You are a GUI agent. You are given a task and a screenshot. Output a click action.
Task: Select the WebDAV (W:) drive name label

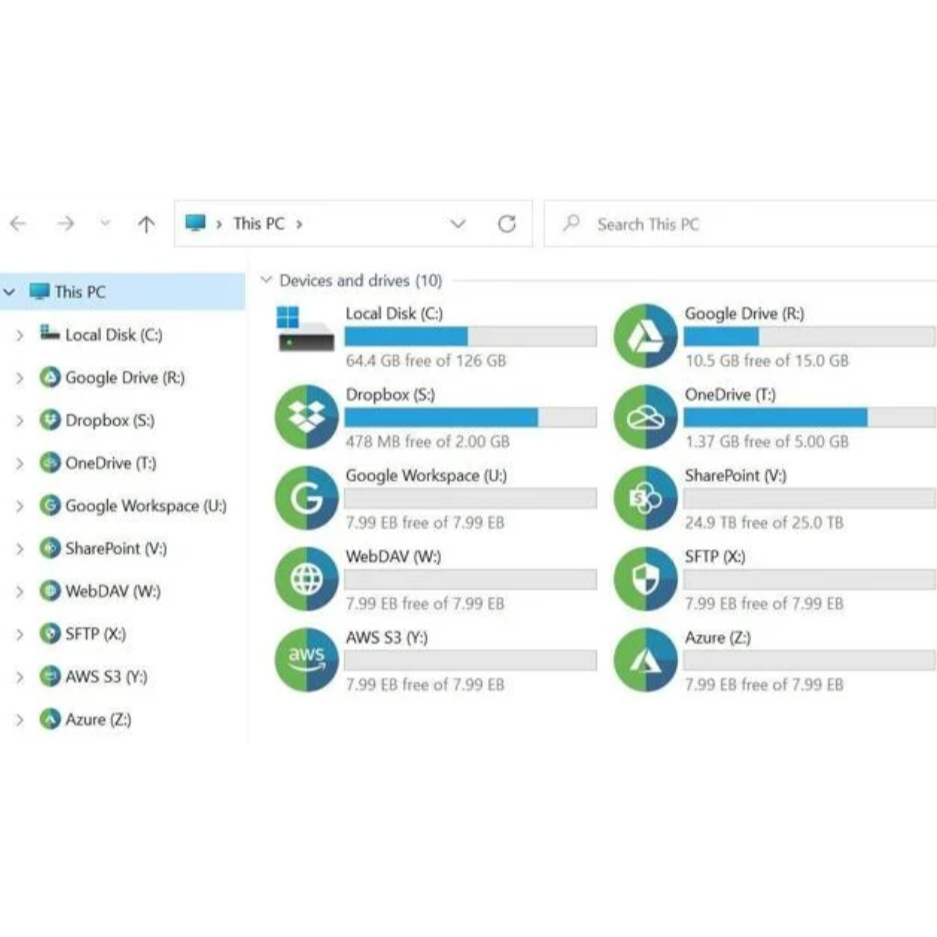click(393, 556)
